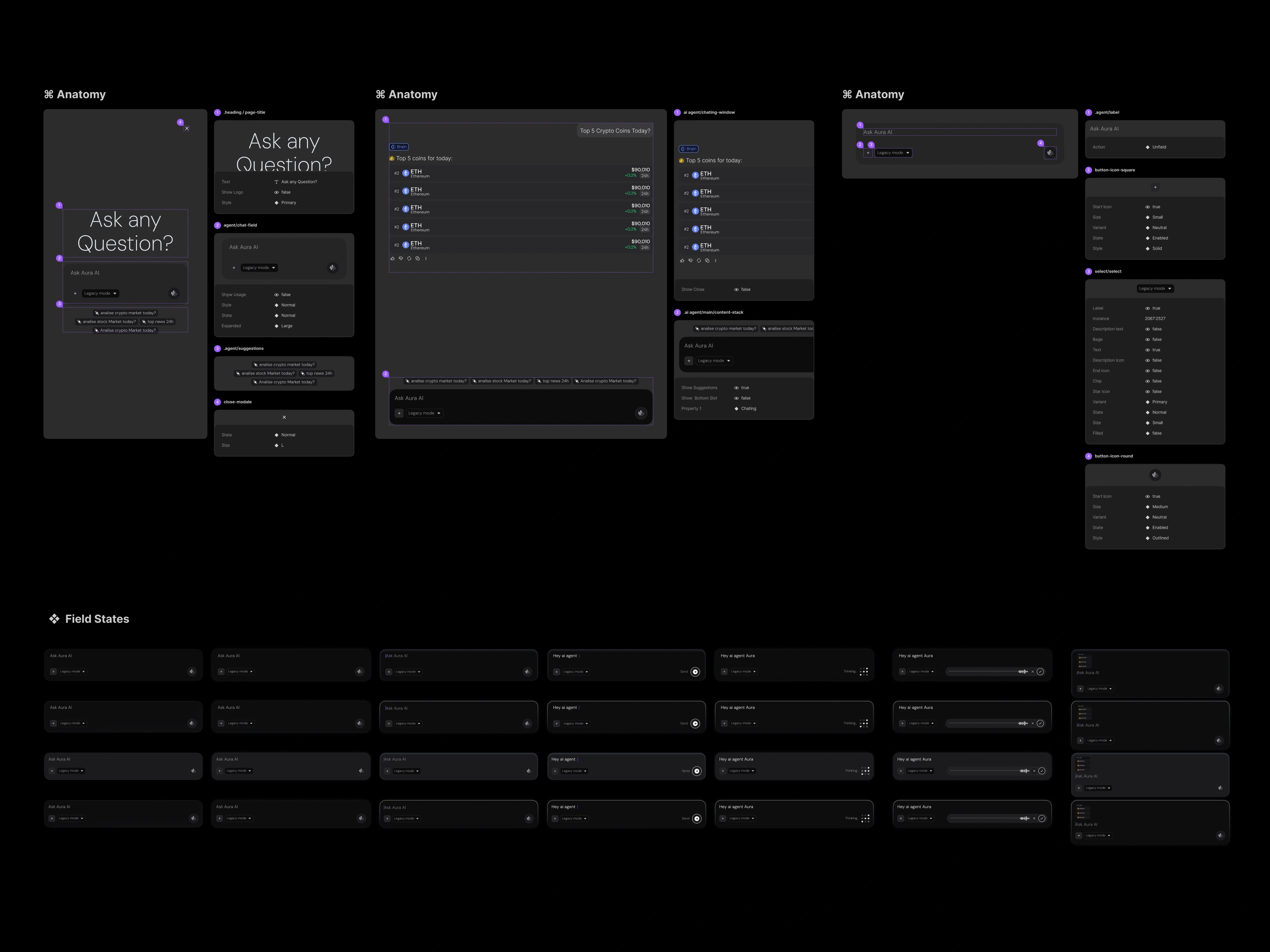Click Brain badge in large chat anatomy frame
The image size is (1270, 952).
coord(399,147)
